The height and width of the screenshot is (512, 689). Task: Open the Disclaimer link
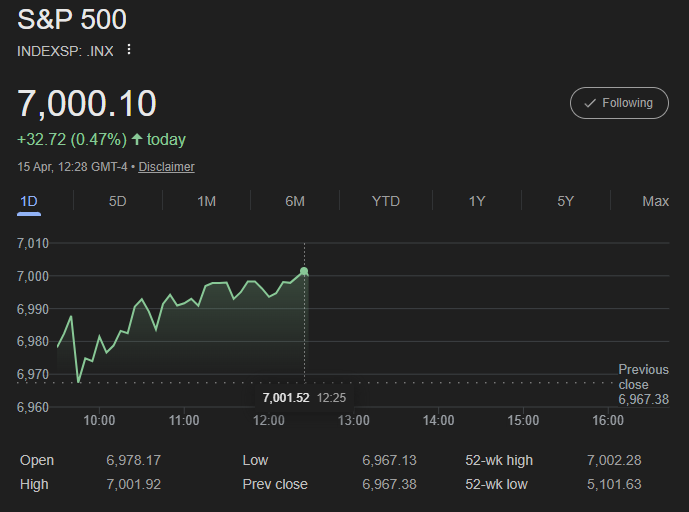[x=166, y=167]
